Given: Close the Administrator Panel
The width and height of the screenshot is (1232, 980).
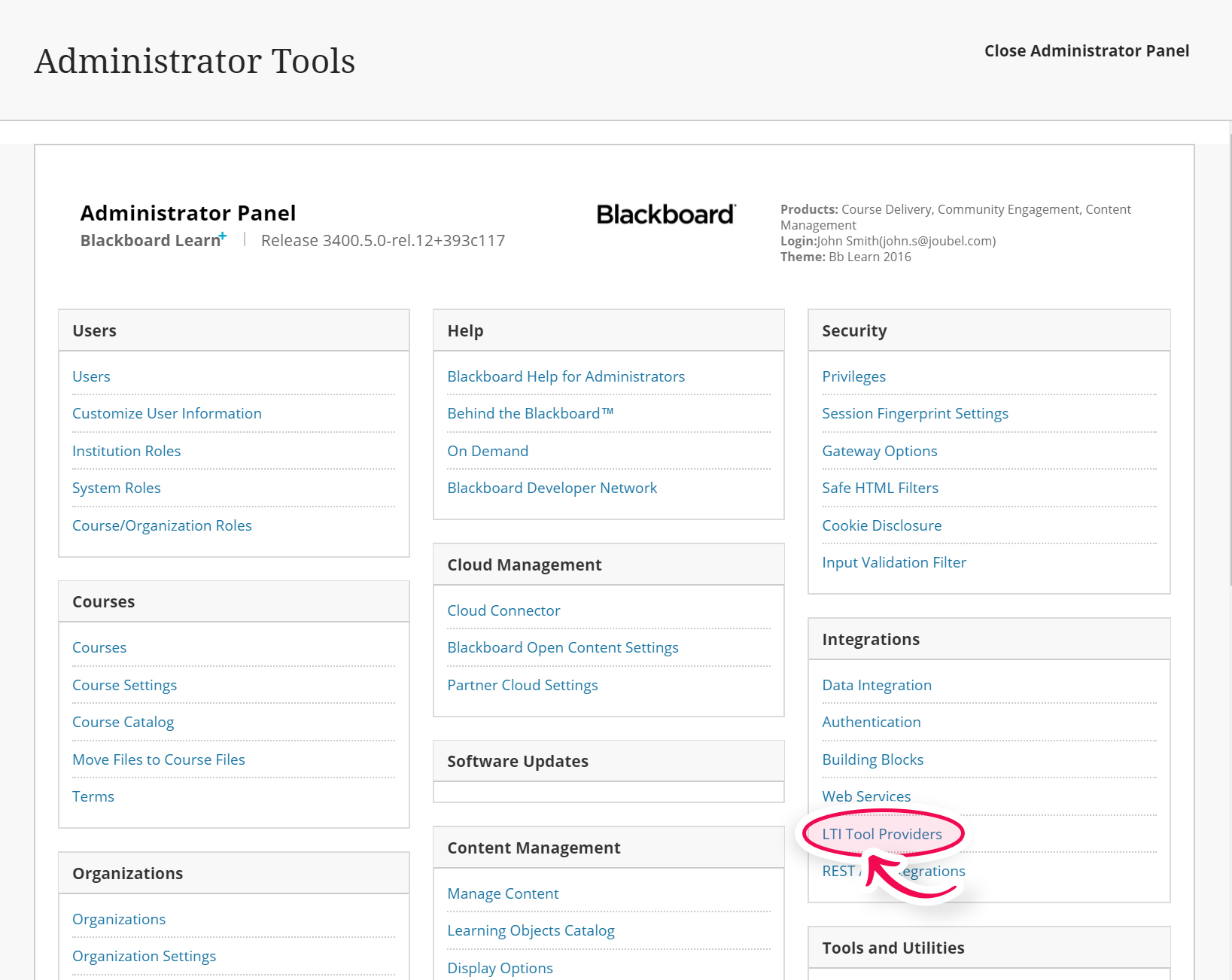Looking at the screenshot, I should tap(1087, 51).
